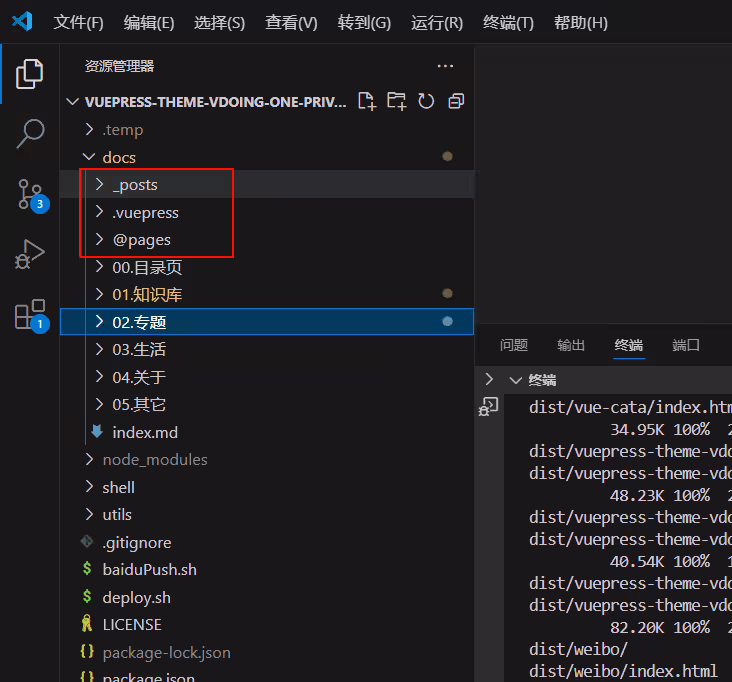Screen dimensions: 732x682
Task: Open the Extensions view icon
Action: (x=31, y=316)
